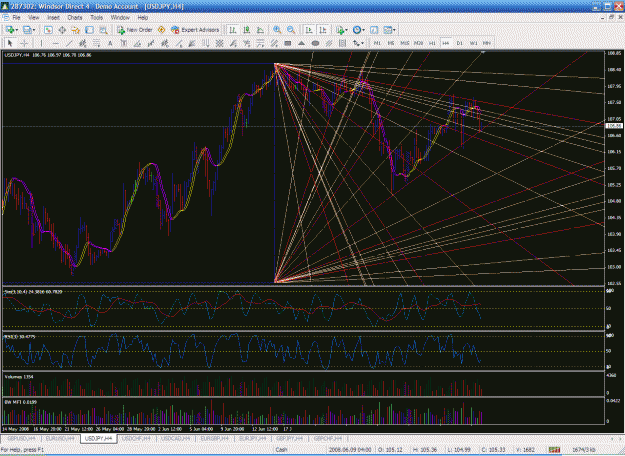This screenshot has height=456, width=625.
Task: Toggle chart auto scroll
Action: [x=309, y=30]
